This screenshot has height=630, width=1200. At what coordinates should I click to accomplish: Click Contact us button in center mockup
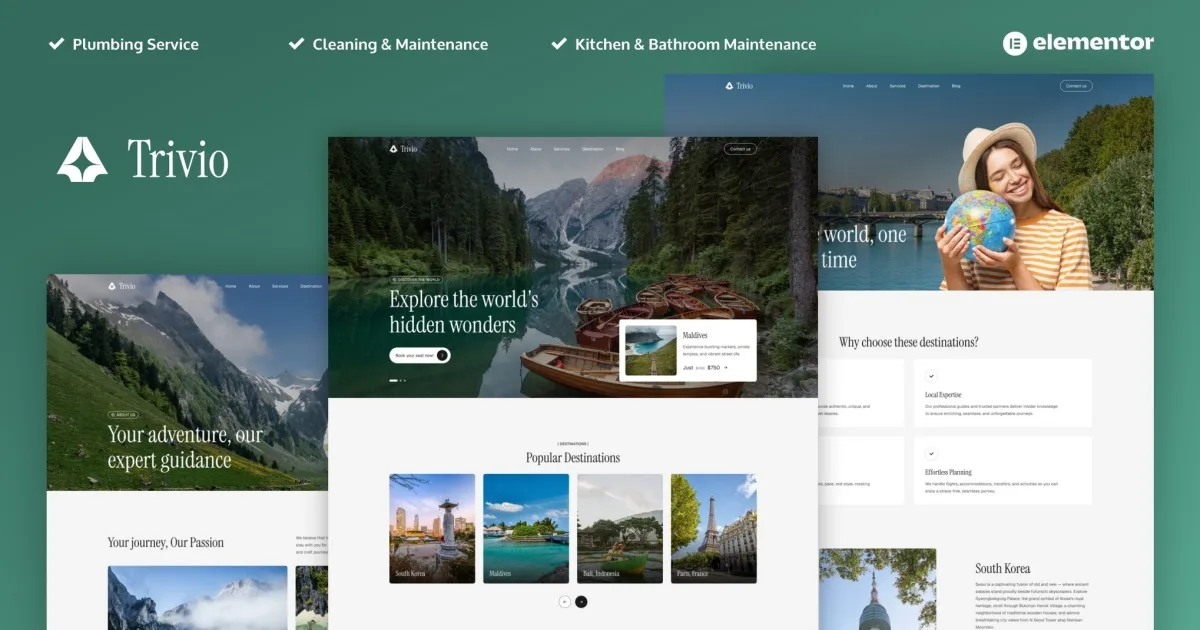[x=740, y=149]
